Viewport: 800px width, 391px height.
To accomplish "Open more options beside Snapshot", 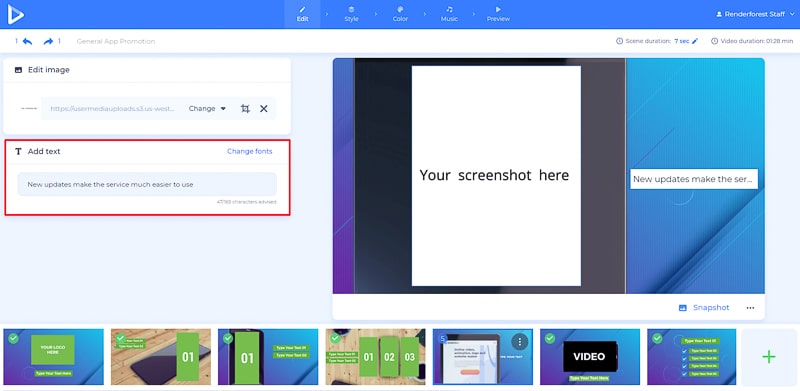I will (x=750, y=308).
